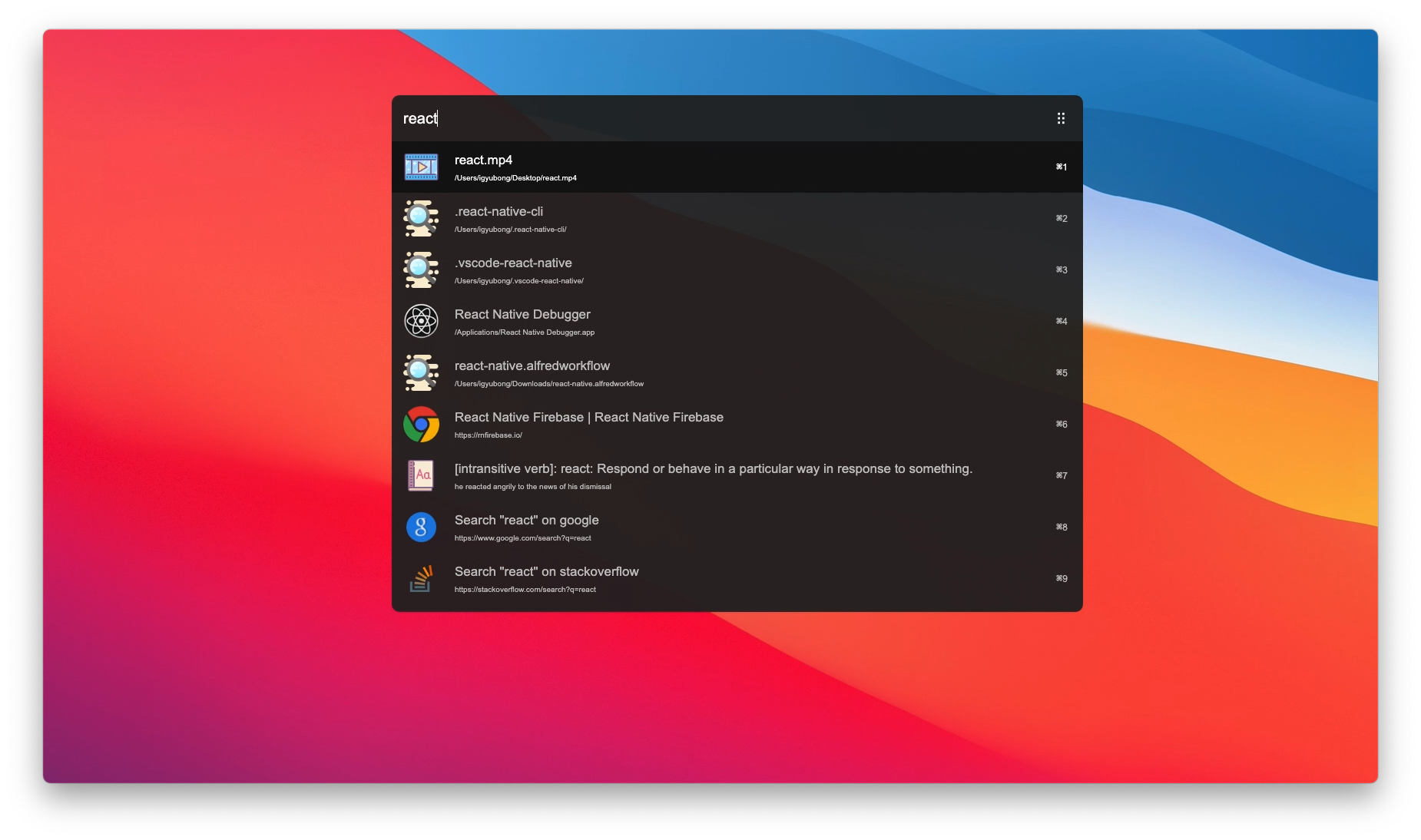Image resolution: width=1421 pixels, height=840 pixels.
Task: Click the React Native Debugger atom icon
Action: tap(421, 321)
